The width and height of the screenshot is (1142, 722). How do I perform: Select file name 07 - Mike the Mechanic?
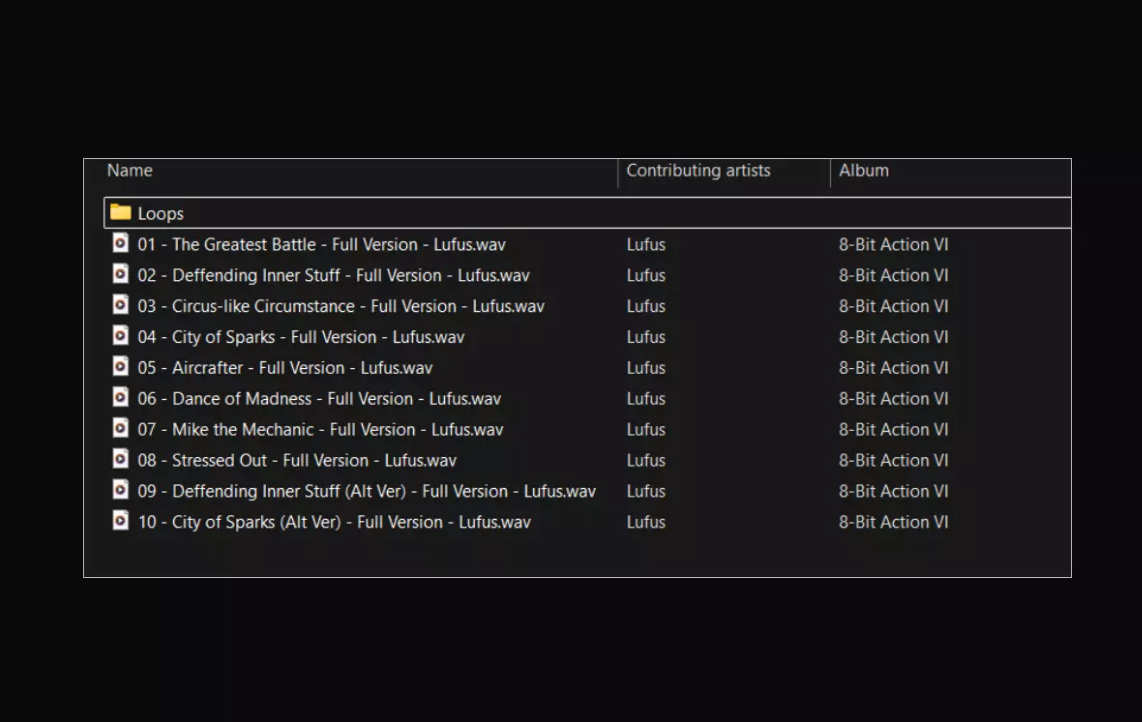point(320,429)
